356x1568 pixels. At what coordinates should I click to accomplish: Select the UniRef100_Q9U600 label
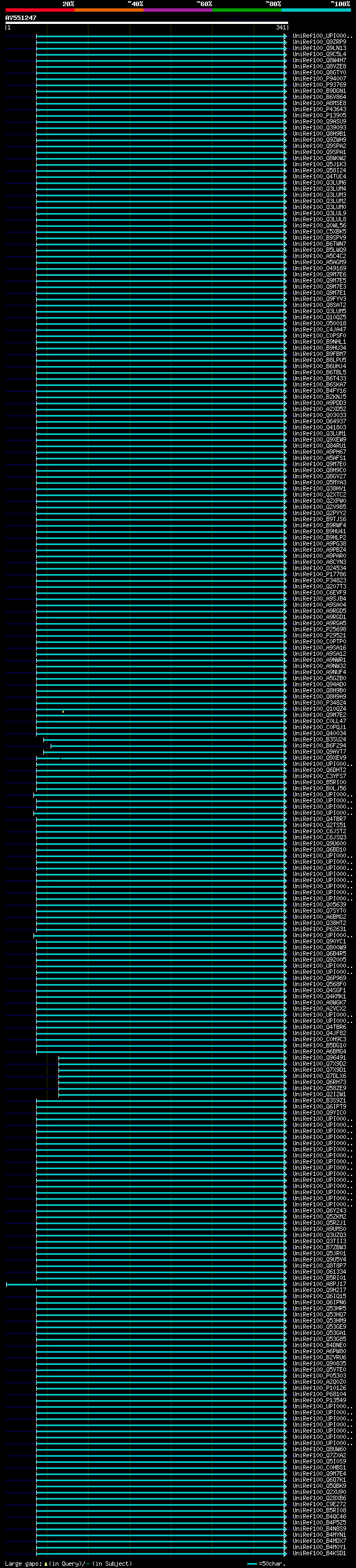pyautogui.click(x=319, y=843)
